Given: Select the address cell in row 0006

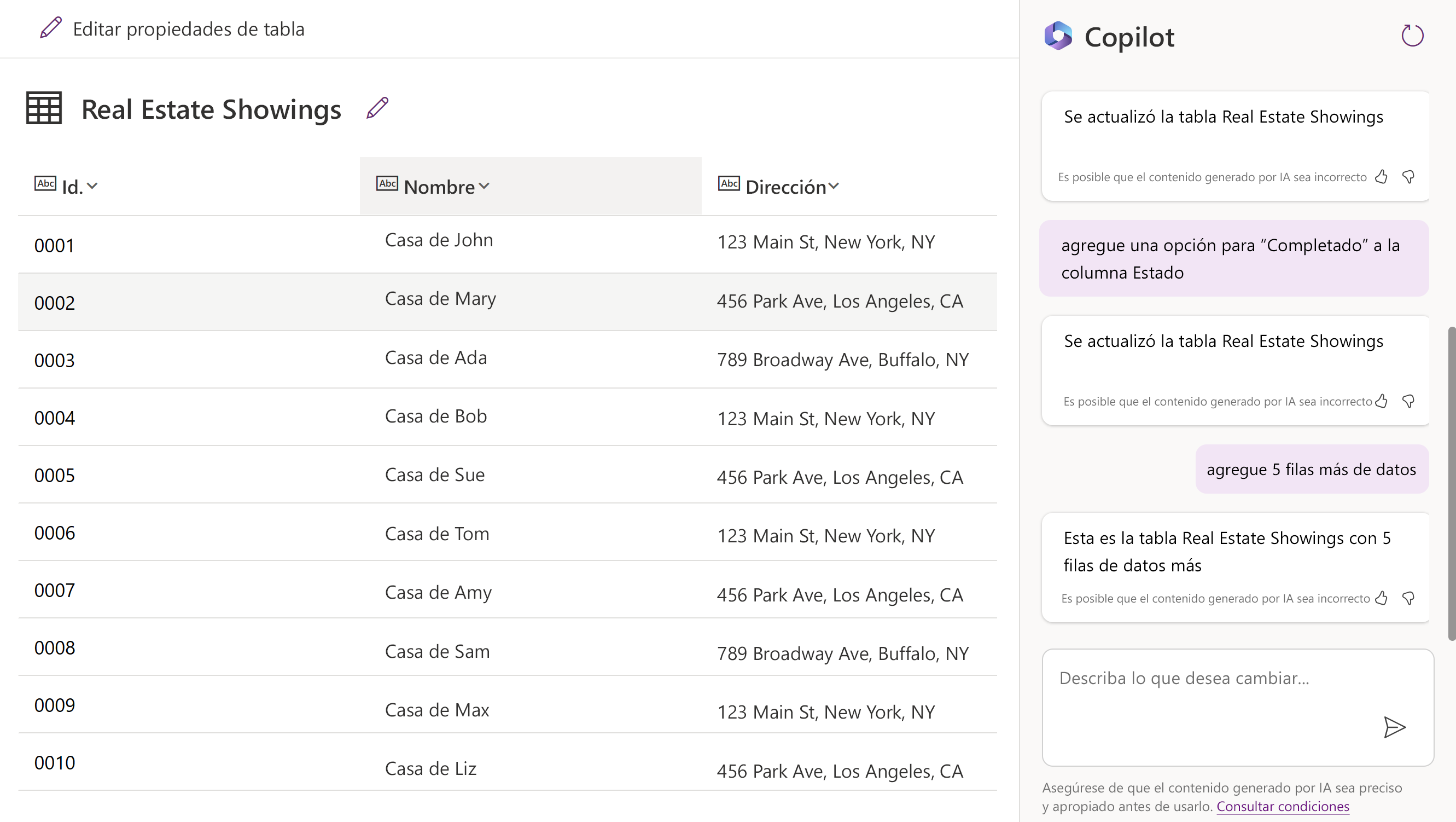Looking at the screenshot, I should point(826,536).
